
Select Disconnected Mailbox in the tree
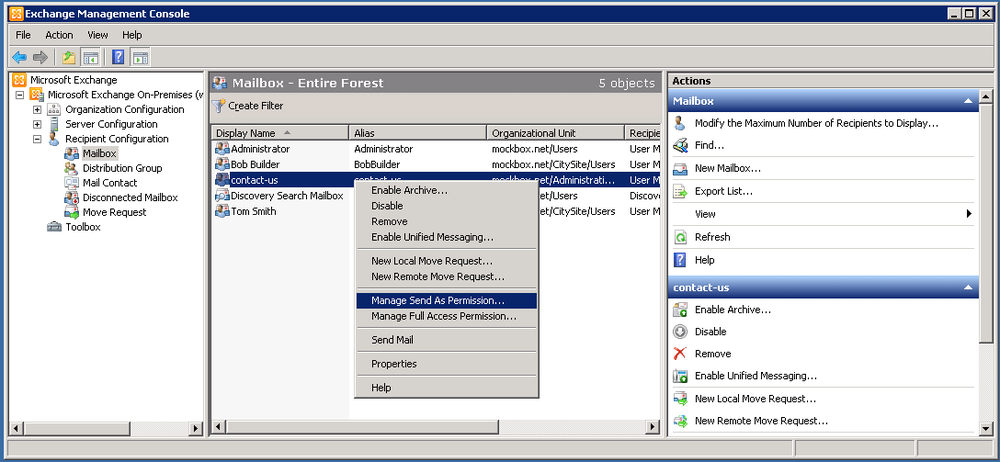point(130,198)
